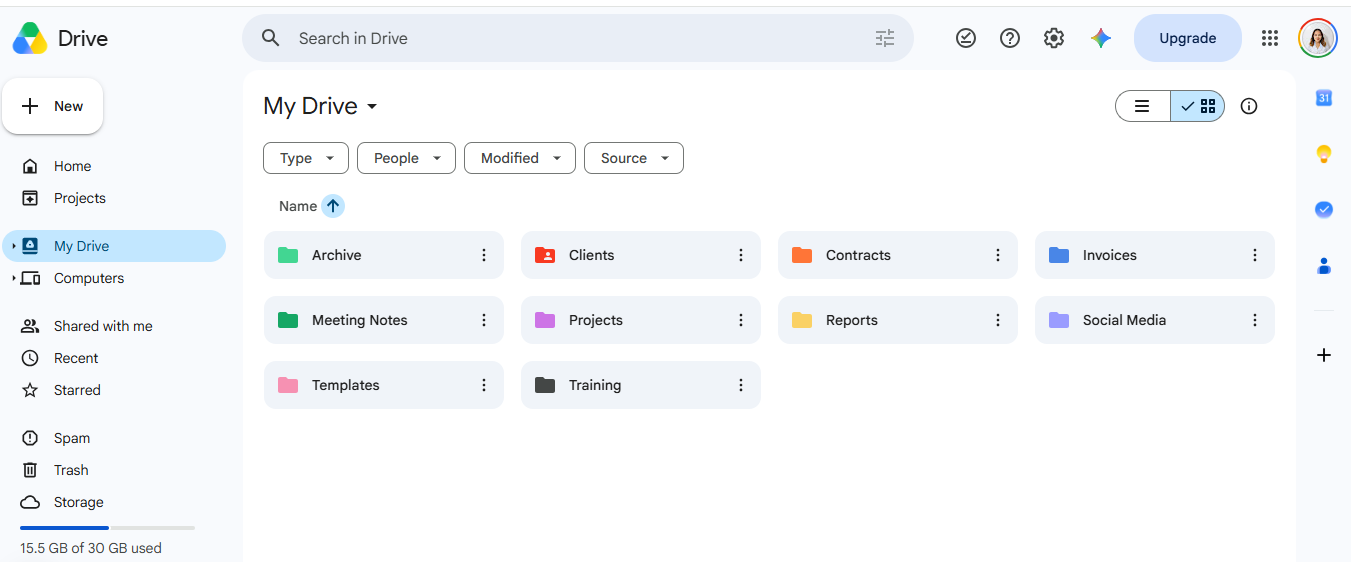Click the Upgrade button
The image size is (1351, 562).
pyautogui.click(x=1188, y=38)
